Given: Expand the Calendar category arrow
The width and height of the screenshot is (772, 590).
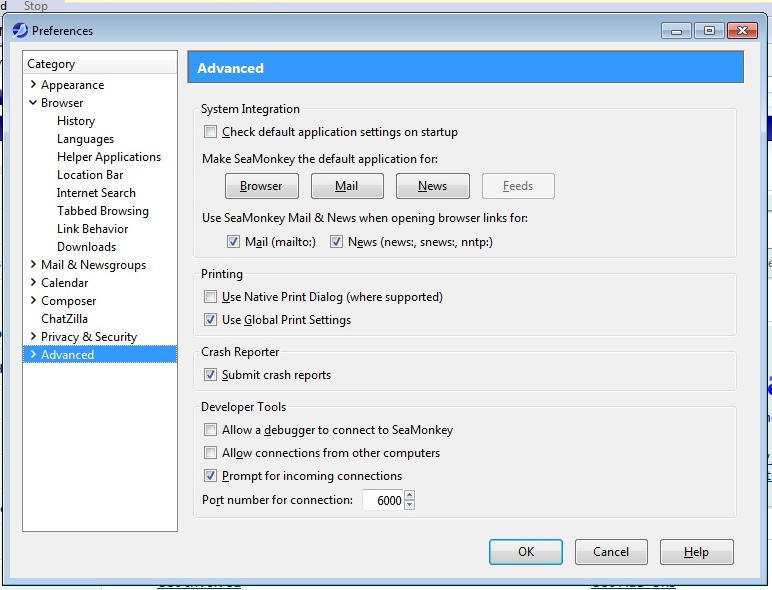Looking at the screenshot, I should coord(33,282).
